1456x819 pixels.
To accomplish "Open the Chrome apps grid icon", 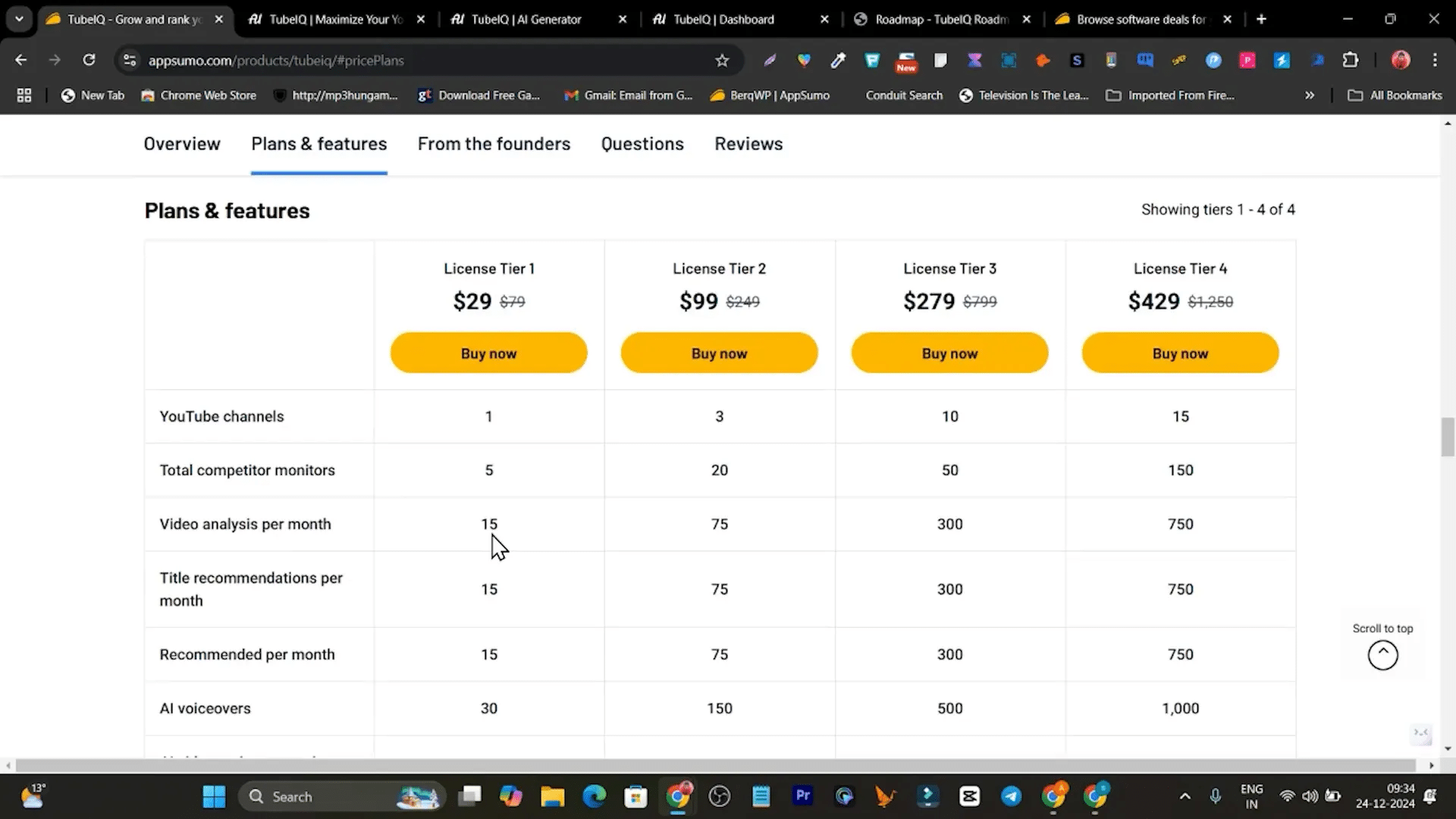I will [24, 96].
